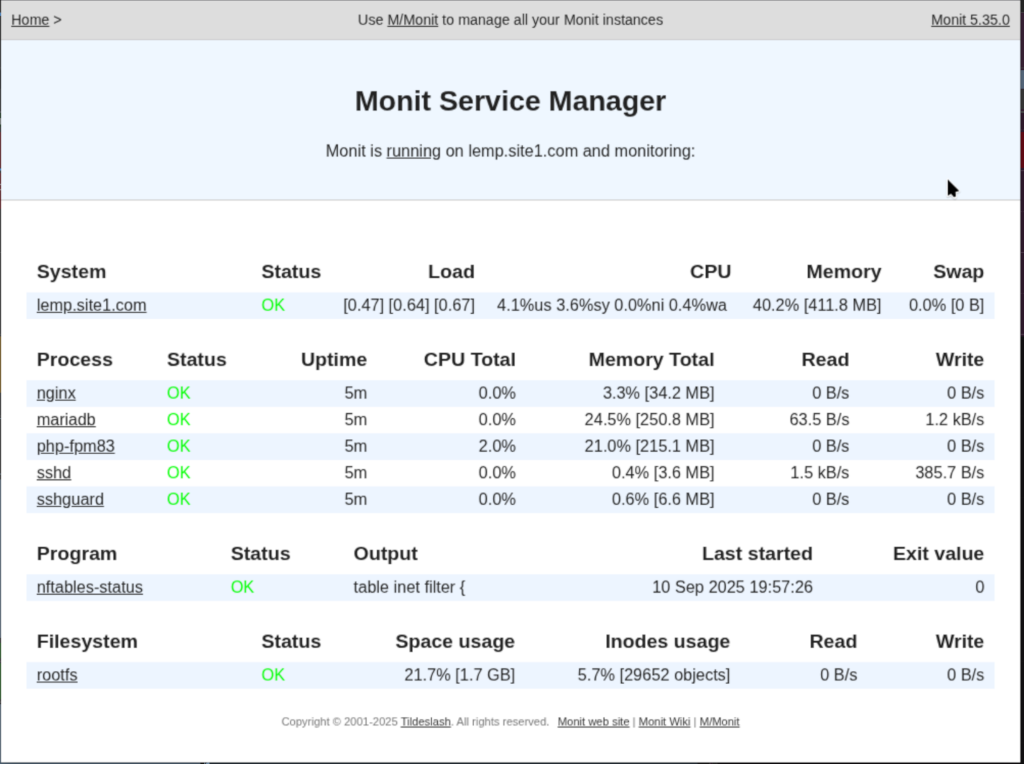Open the lemp.site1.com system details

91,306
